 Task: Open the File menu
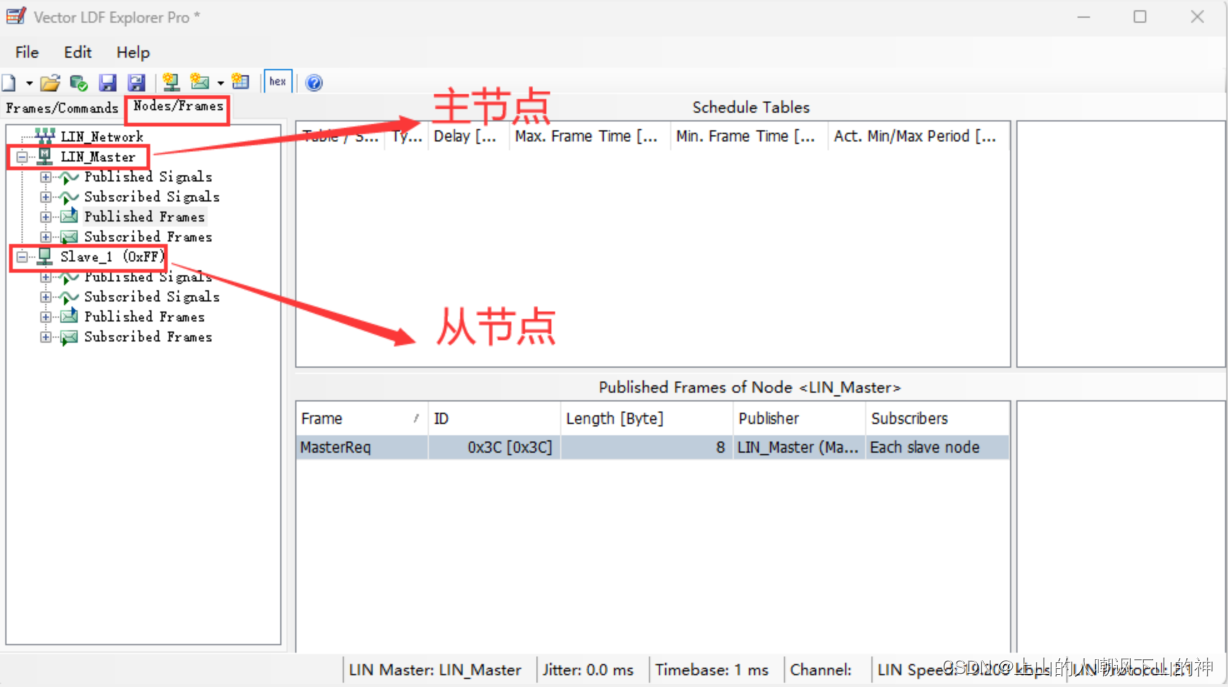27,52
